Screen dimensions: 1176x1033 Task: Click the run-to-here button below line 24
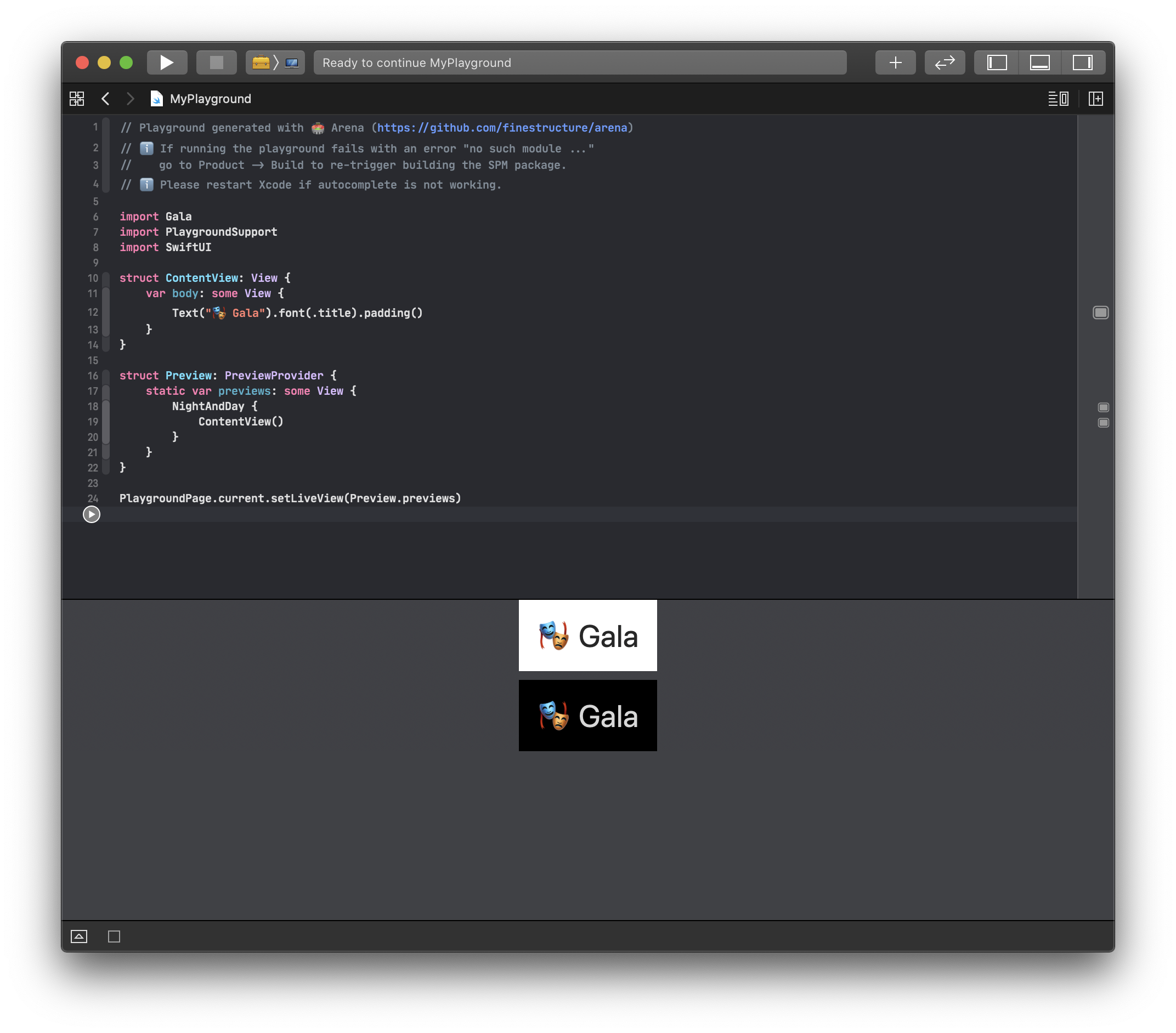[92, 514]
